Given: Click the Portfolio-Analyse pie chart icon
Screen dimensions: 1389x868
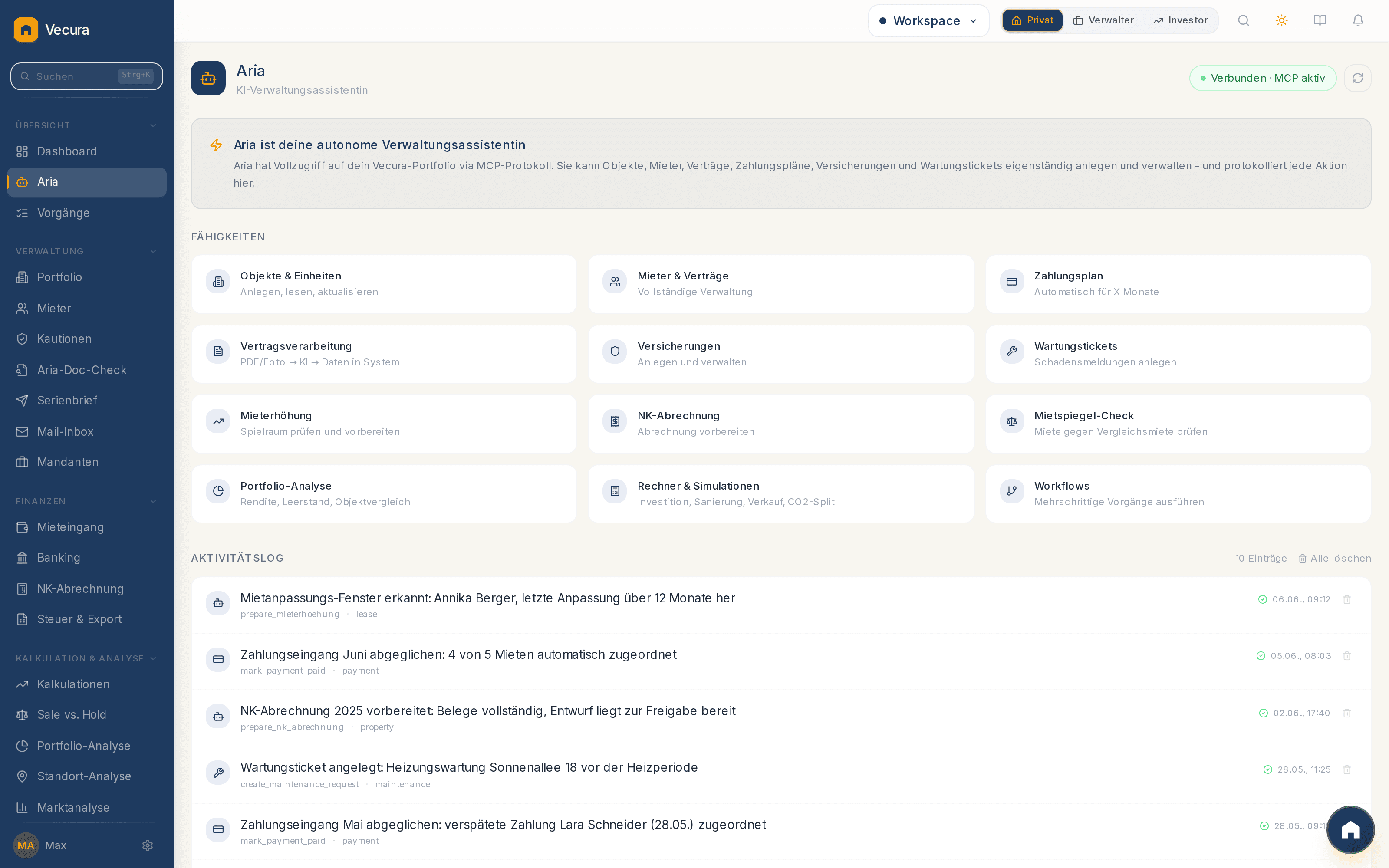Looking at the screenshot, I should point(218,491).
